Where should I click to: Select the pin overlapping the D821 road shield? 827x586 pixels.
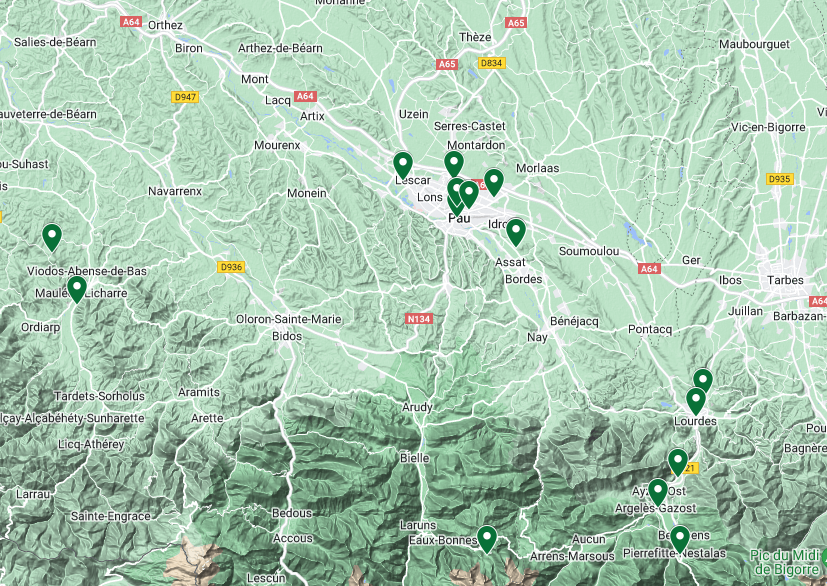(x=678, y=463)
